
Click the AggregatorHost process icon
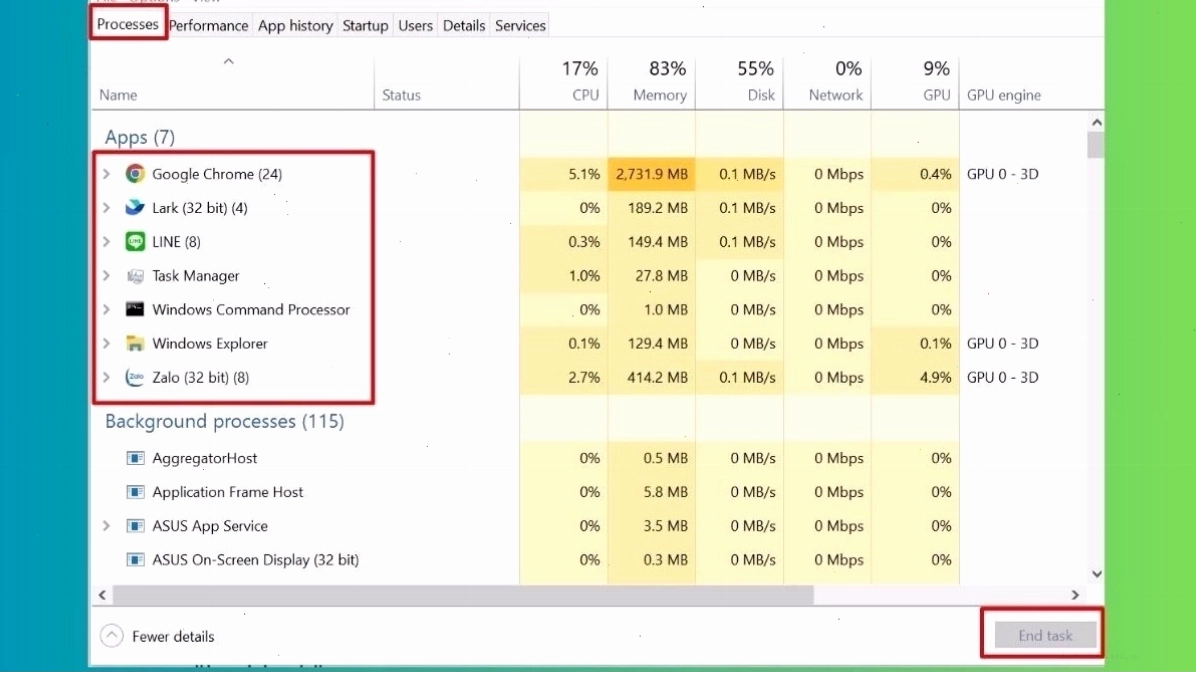(135, 458)
